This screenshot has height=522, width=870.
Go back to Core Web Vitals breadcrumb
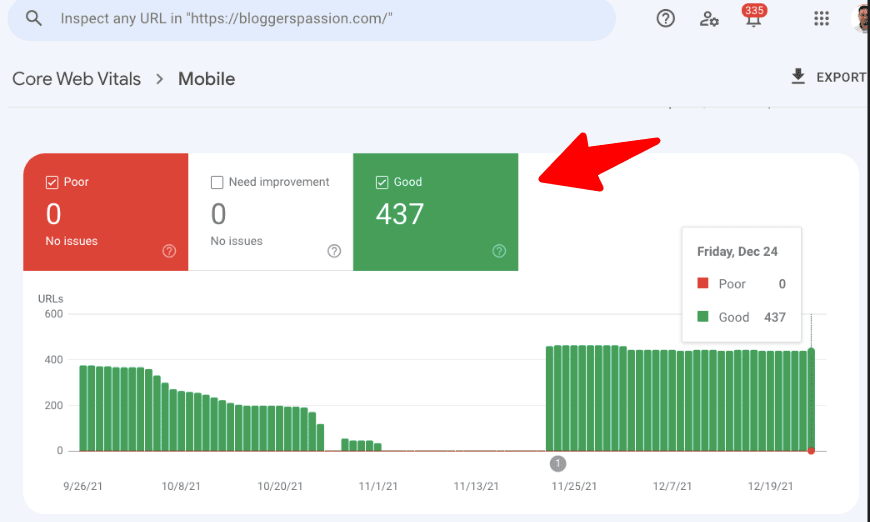[x=76, y=79]
